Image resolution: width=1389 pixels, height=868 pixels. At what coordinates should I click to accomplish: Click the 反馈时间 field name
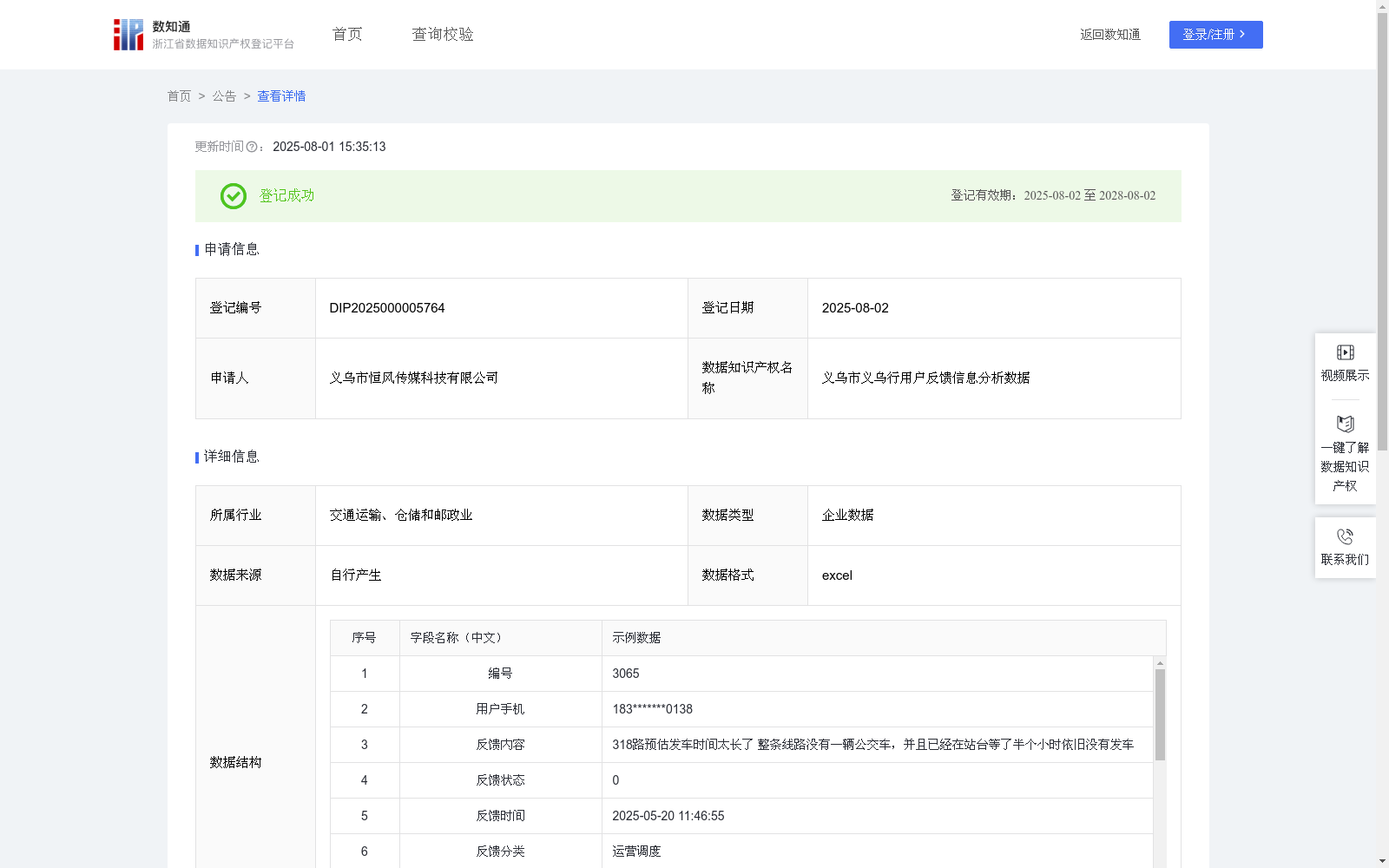click(500, 816)
